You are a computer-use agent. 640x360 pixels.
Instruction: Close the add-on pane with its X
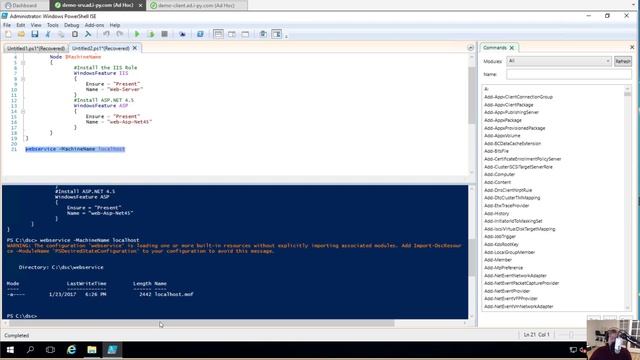click(x=632, y=47)
